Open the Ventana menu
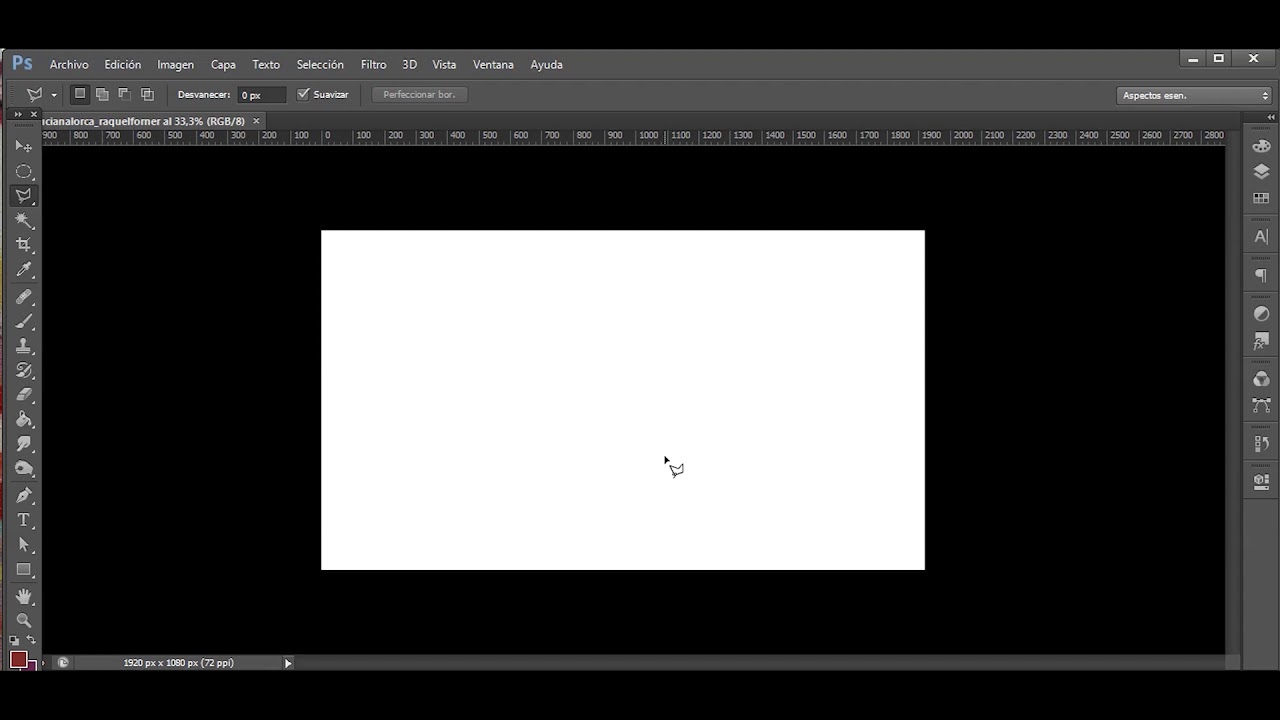This screenshot has height=720, width=1280. [493, 64]
